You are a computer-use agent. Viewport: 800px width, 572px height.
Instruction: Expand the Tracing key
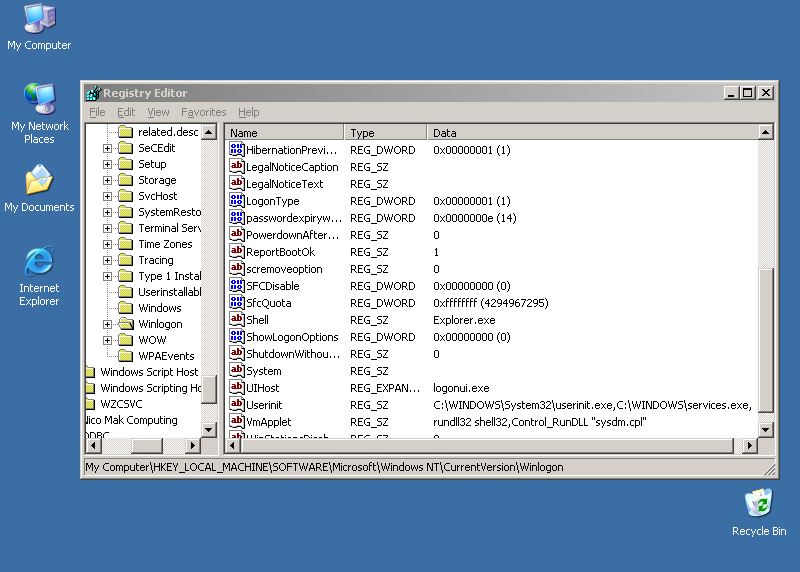107,260
